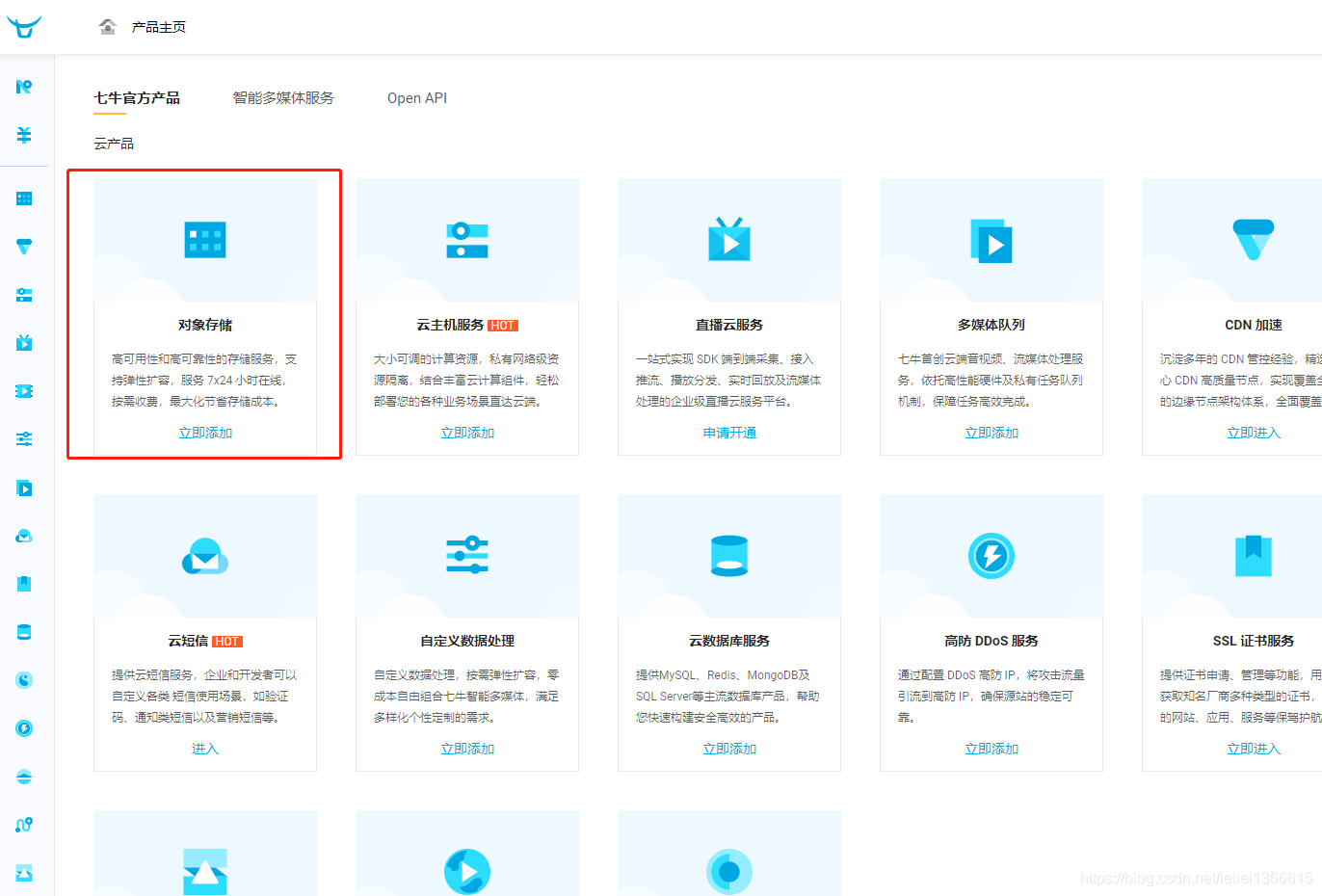This screenshot has width=1322, height=896.
Task: Click the cloud envelope icon on the 云短信 card
Action: pos(205,556)
